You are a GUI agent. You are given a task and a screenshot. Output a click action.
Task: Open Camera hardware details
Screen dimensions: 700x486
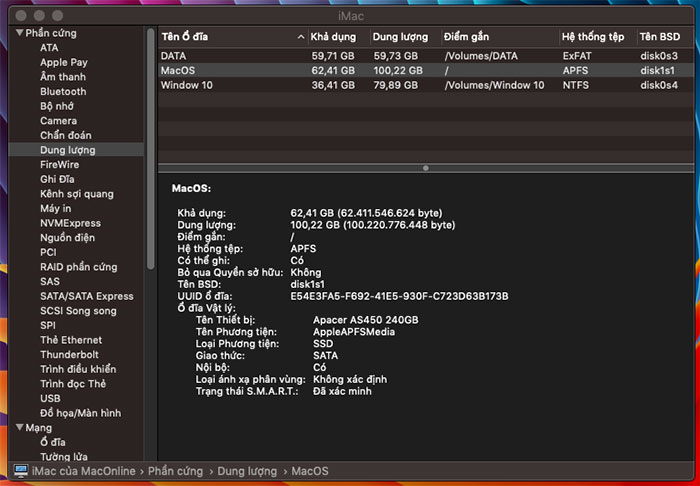pos(58,121)
